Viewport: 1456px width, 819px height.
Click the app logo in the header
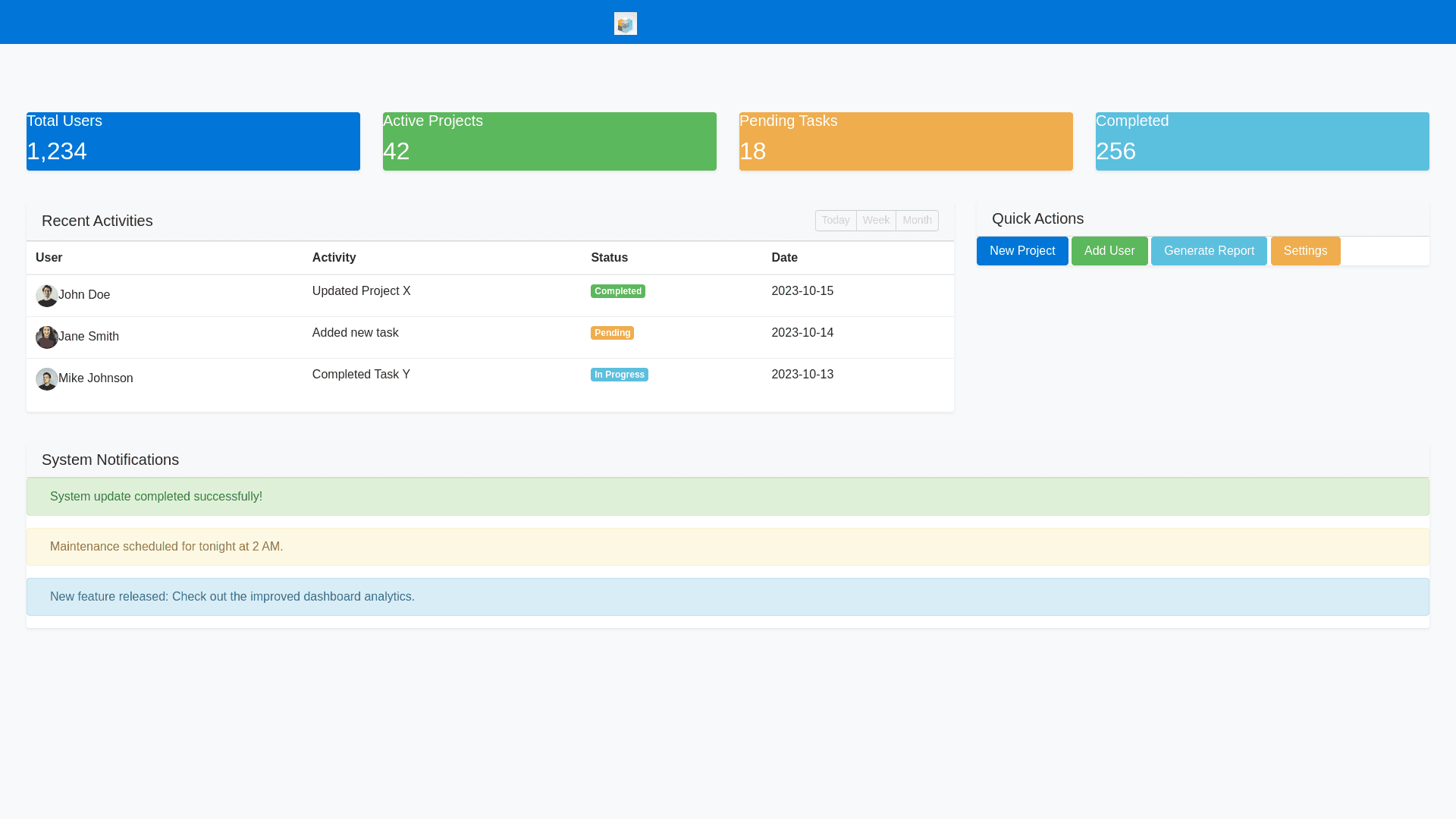[625, 24]
